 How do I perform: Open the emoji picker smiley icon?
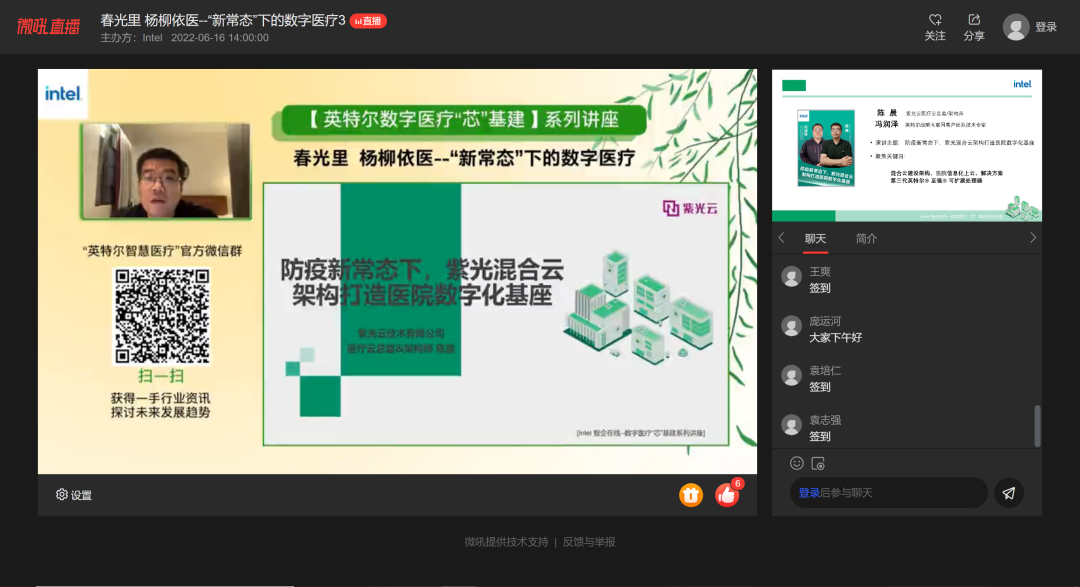click(x=797, y=463)
